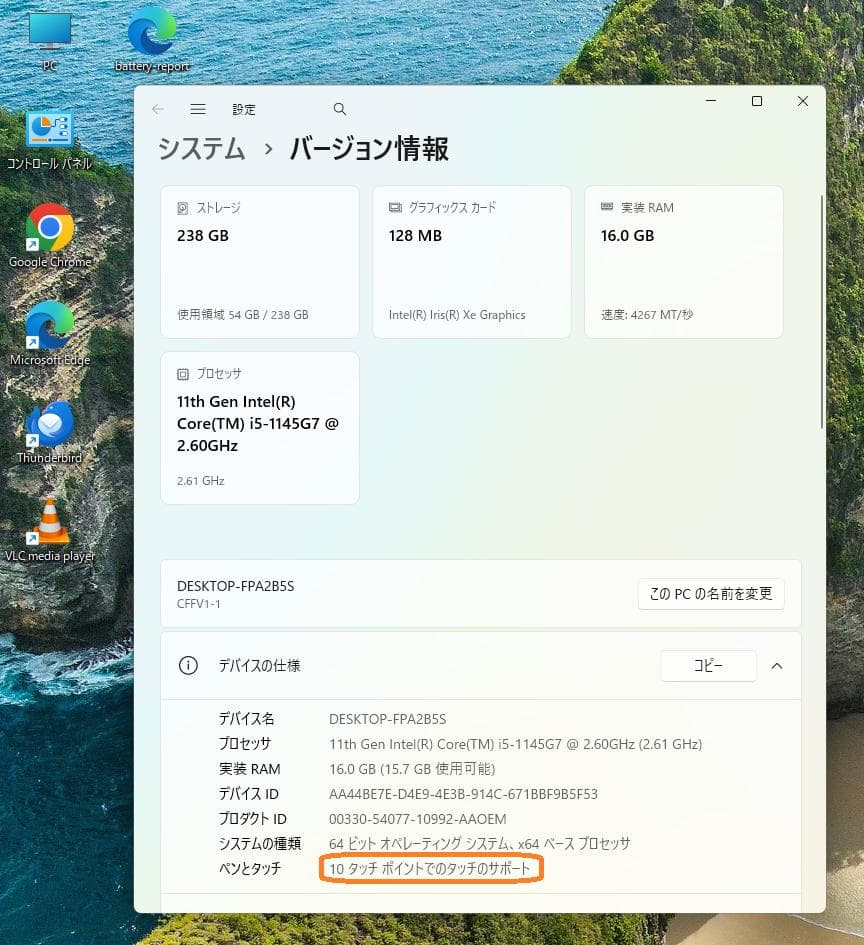864x945 pixels.
Task: Open the settings navigation hamburger menu
Action: pos(198,109)
